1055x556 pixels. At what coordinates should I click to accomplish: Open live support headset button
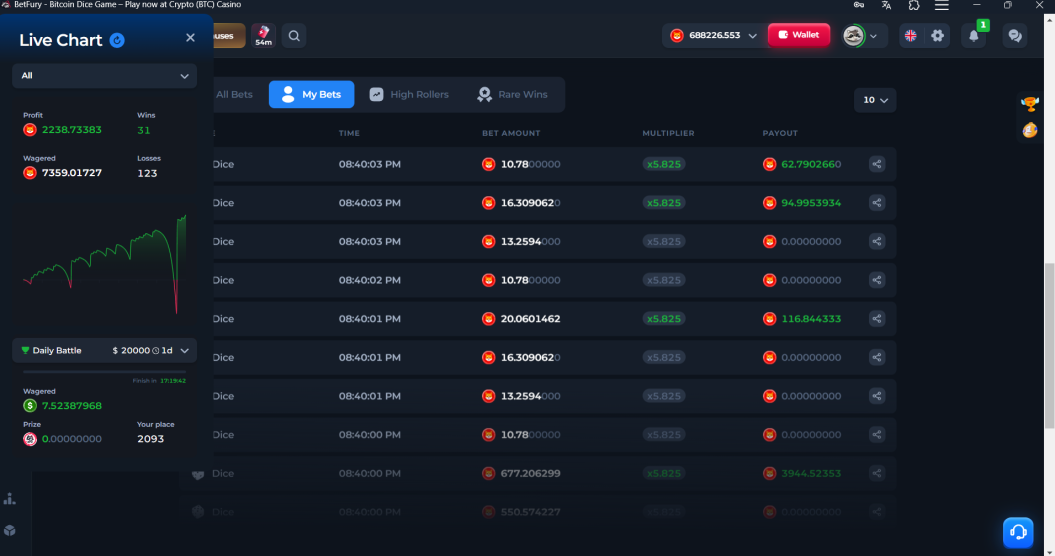(x=1018, y=533)
